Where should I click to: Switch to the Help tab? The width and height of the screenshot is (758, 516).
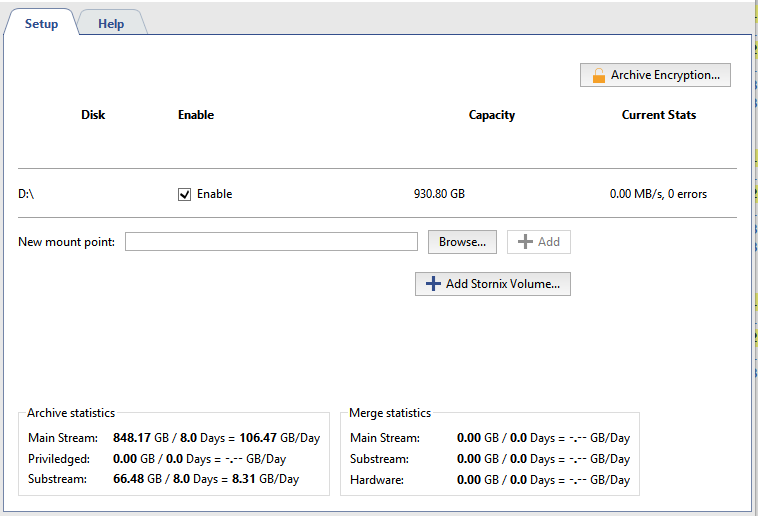tap(111, 24)
